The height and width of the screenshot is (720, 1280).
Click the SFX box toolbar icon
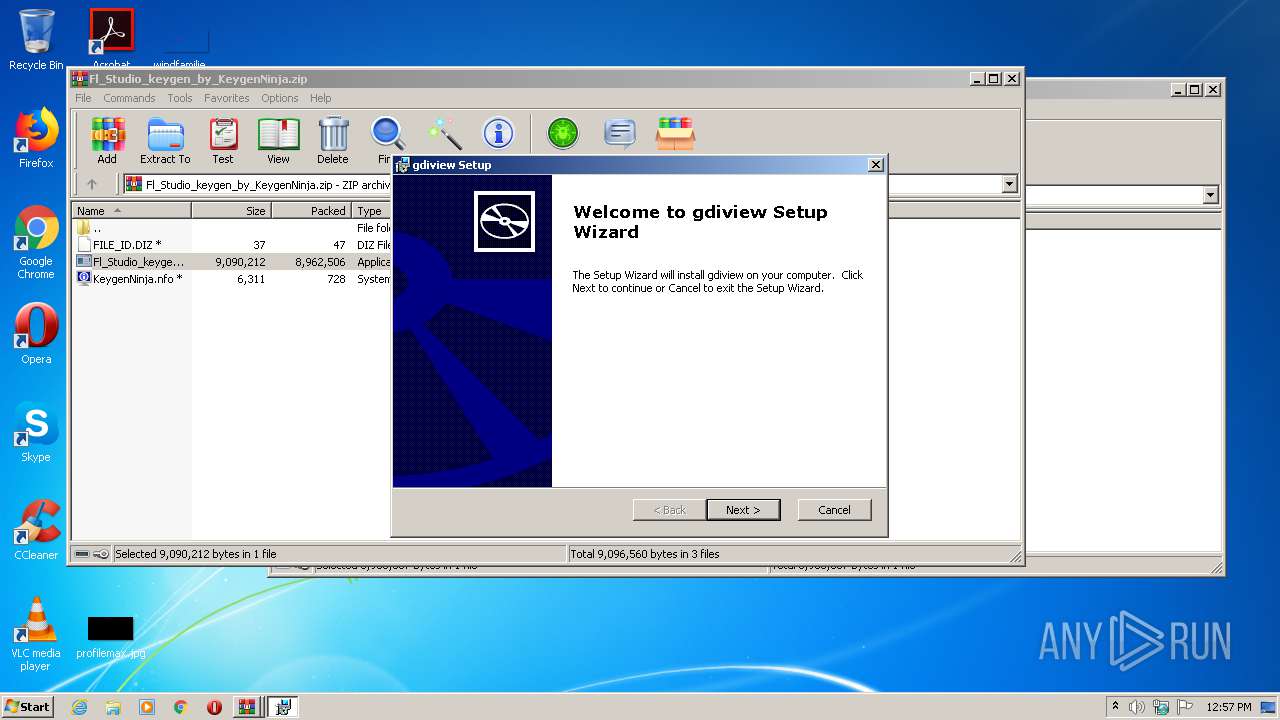click(x=676, y=133)
